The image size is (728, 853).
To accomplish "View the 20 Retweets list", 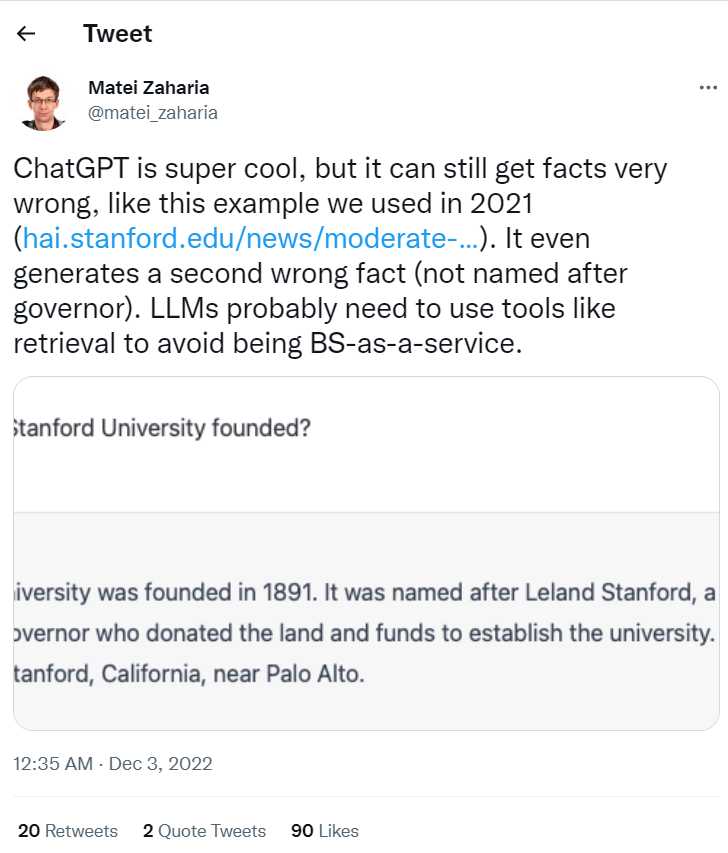I will tap(68, 831).
